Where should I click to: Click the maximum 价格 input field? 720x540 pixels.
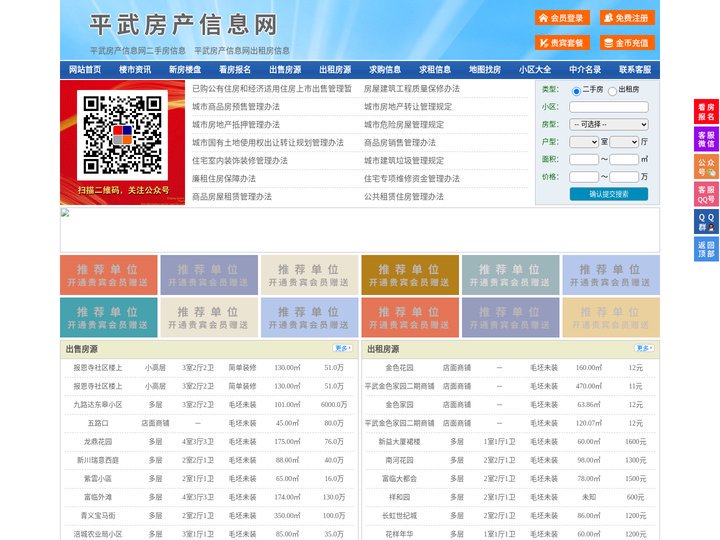tap(624, 177)
